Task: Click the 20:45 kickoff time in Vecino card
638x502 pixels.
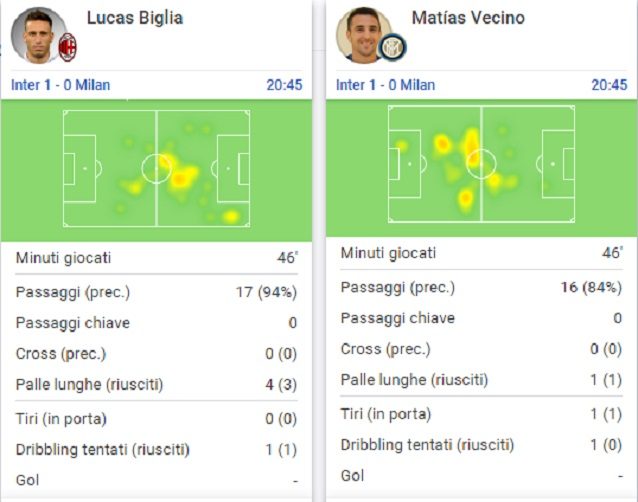Action: pyautogui.click(x=609, y=85)
